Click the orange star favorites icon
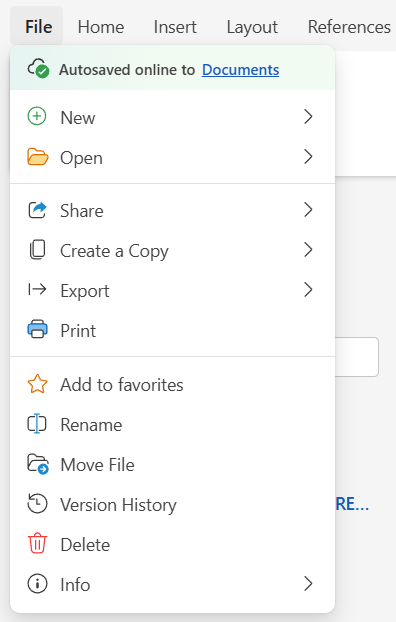This screenshot has height=622, width=396. click(x=37, y=384)
